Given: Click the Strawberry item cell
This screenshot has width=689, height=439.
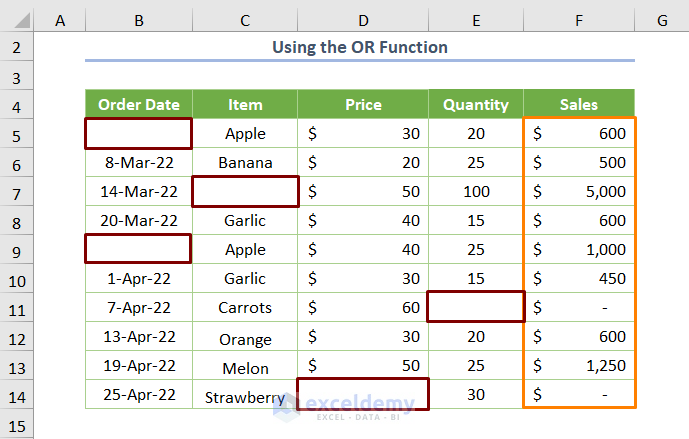Looking at the screenshot, I should [x=245, y=397].
